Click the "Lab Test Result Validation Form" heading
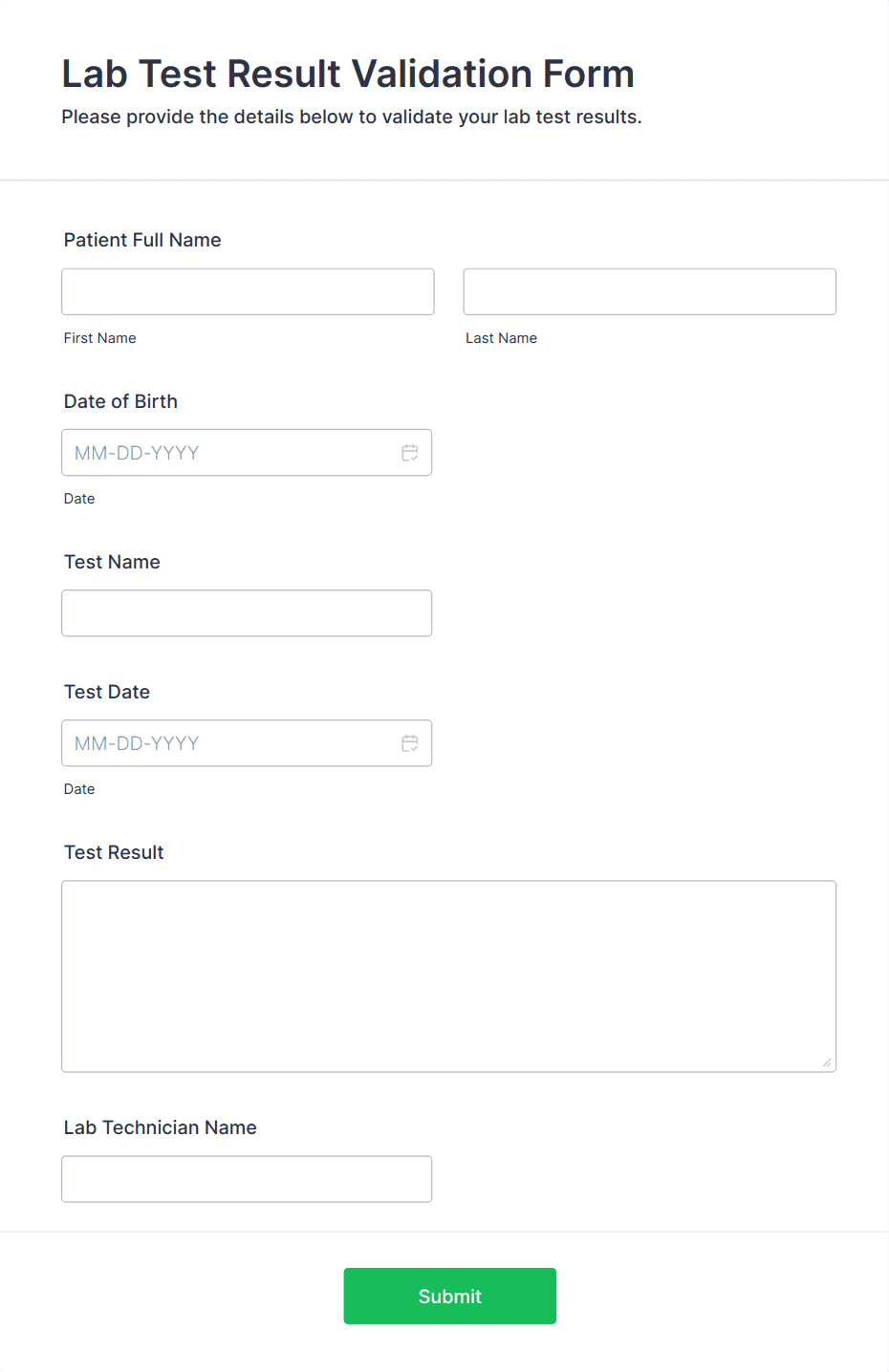Image resolution: width=889 pixels, height=1372 pixels. pyautogui.click(x=348, y=74)
